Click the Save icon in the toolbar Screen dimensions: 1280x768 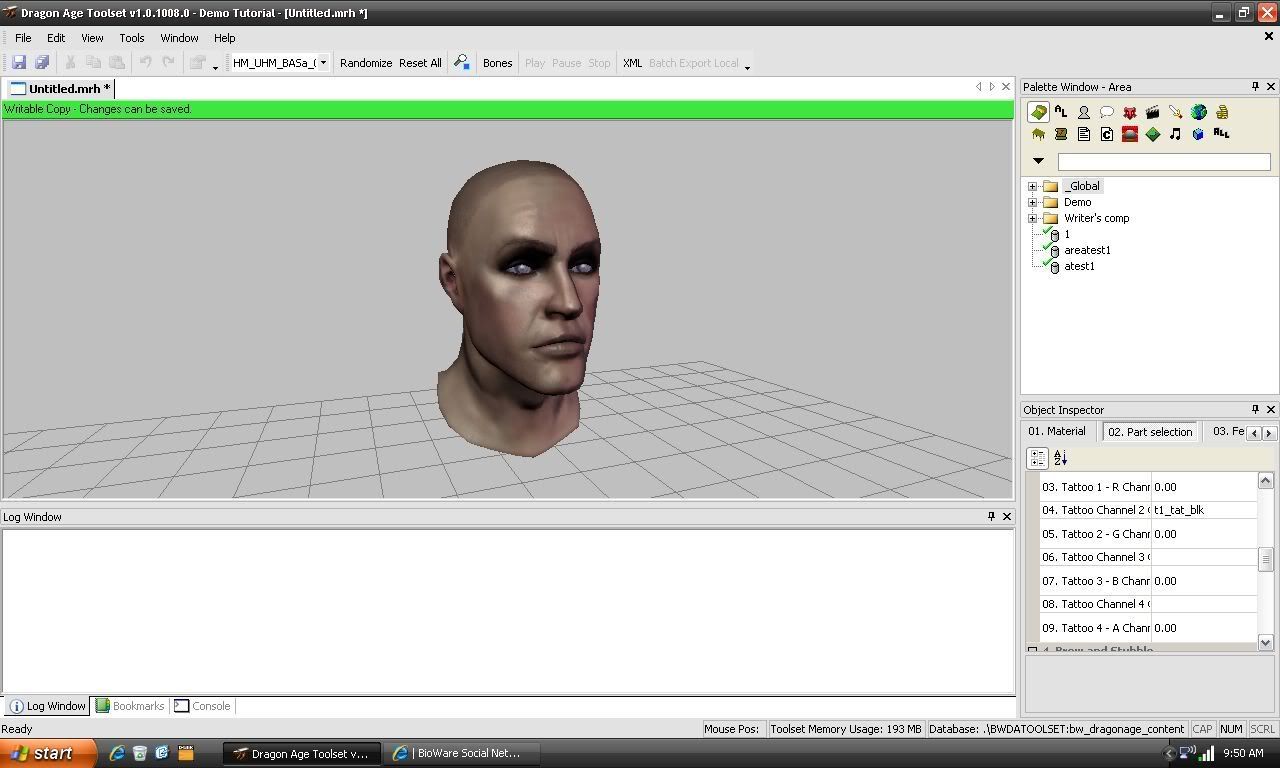(x=18, y=63)
